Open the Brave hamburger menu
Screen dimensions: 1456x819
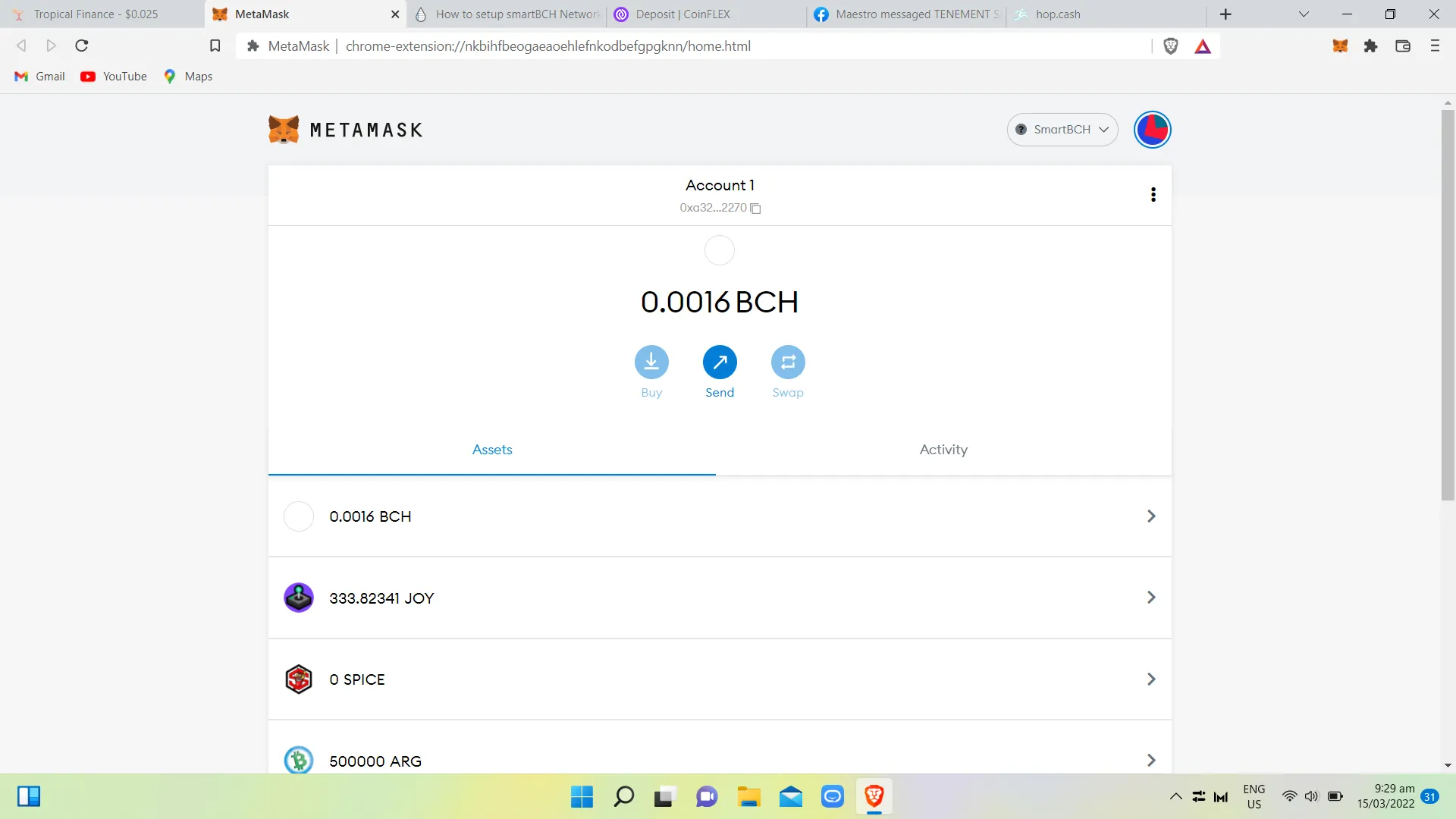1435,46
